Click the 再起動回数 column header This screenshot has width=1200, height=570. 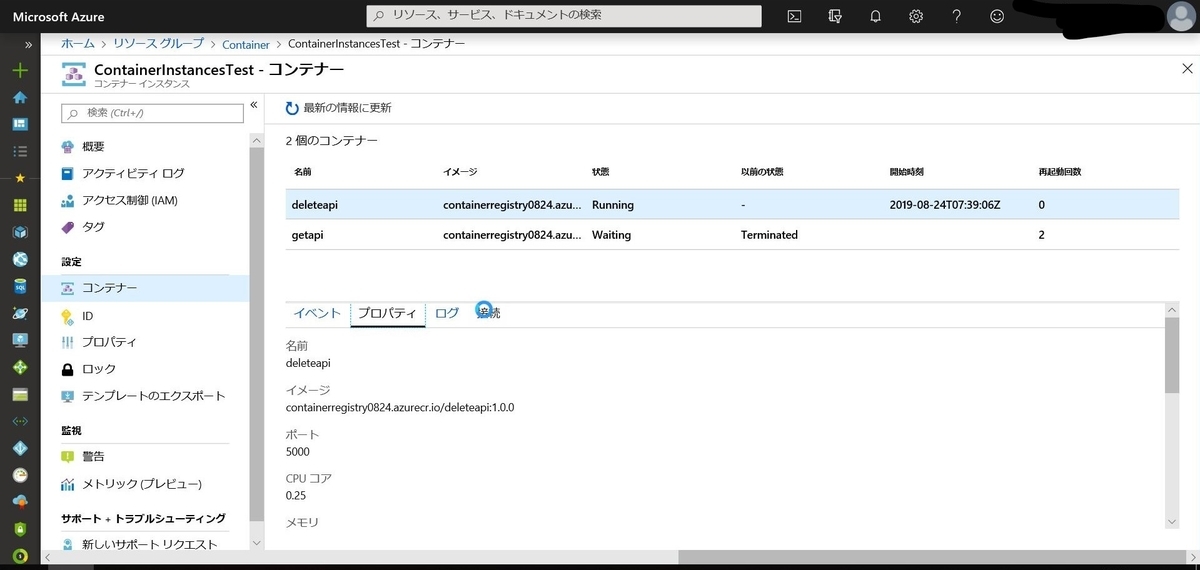pos(1060,172)
